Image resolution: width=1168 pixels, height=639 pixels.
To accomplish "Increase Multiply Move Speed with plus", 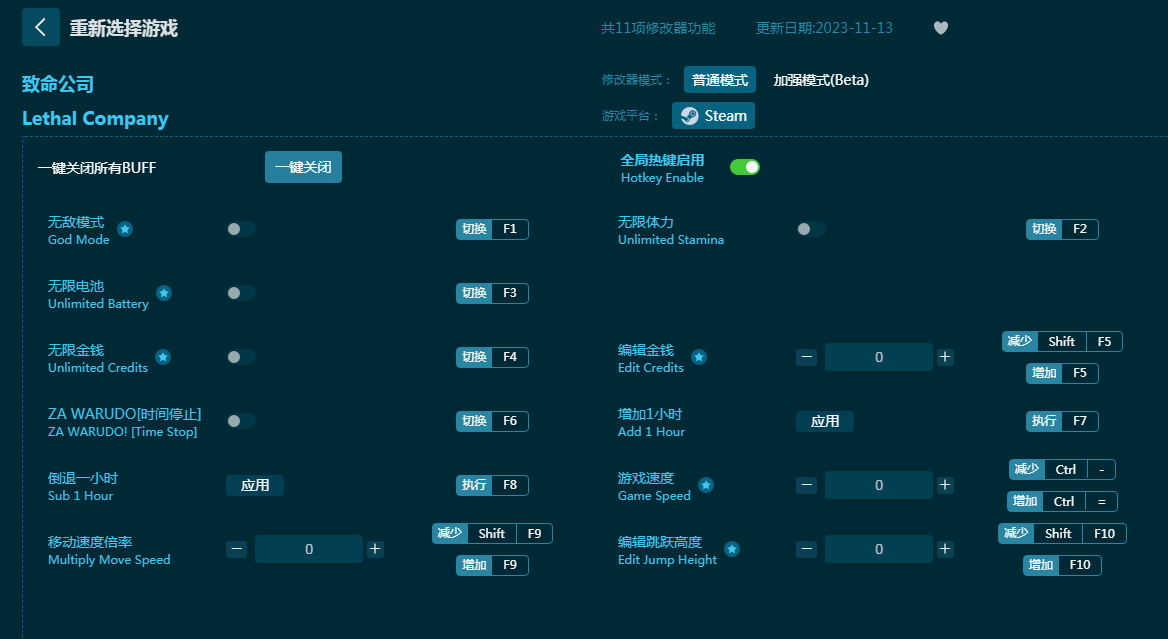I will (375, 549).
